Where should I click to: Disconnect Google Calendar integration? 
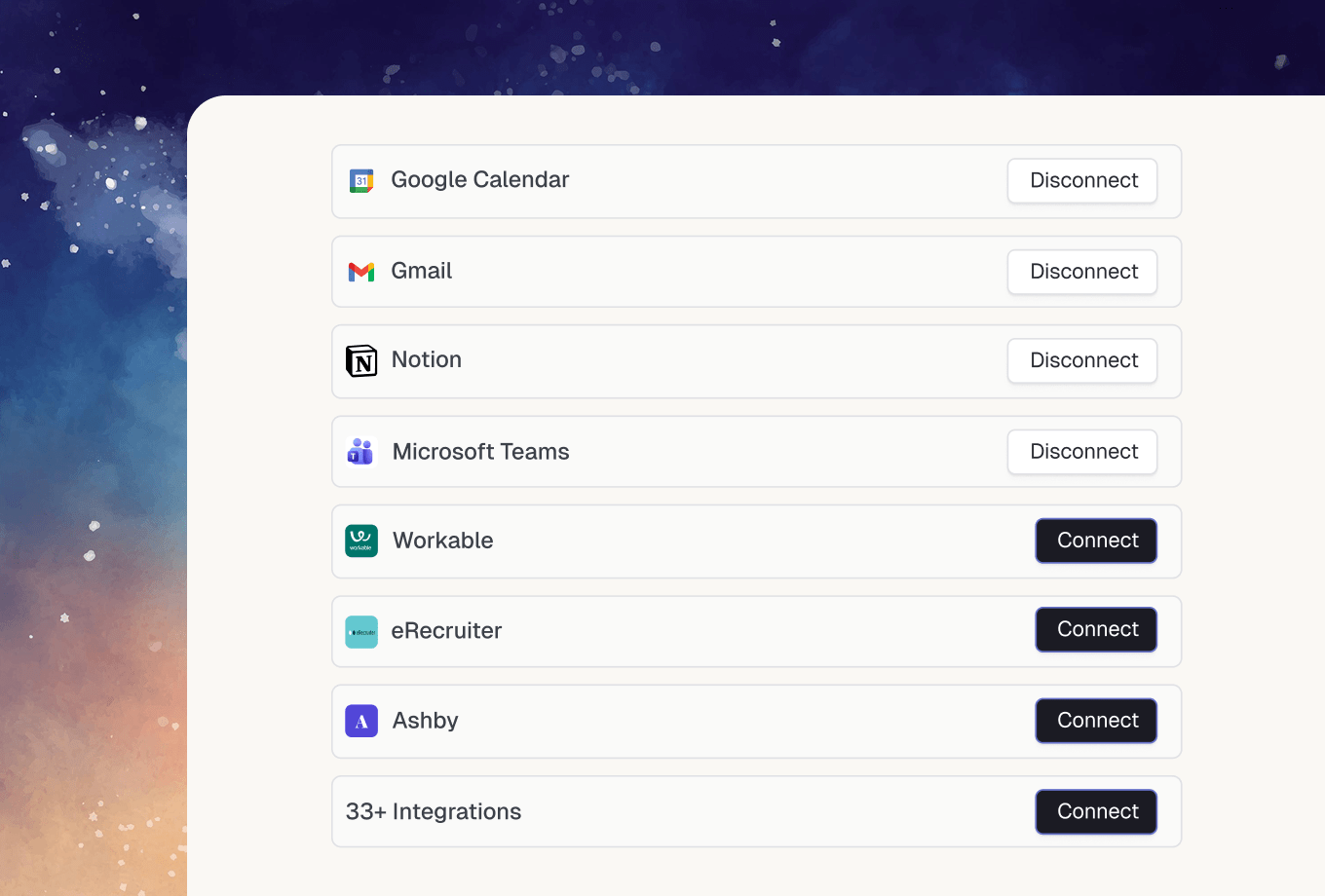coord(1082,181)
